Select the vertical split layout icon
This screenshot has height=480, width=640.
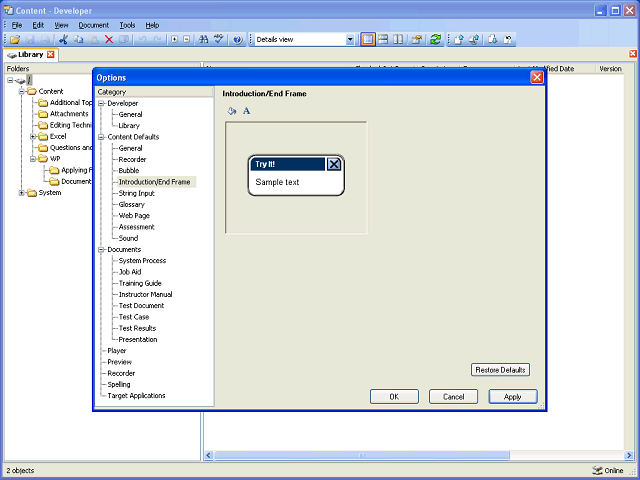[398, 40]
